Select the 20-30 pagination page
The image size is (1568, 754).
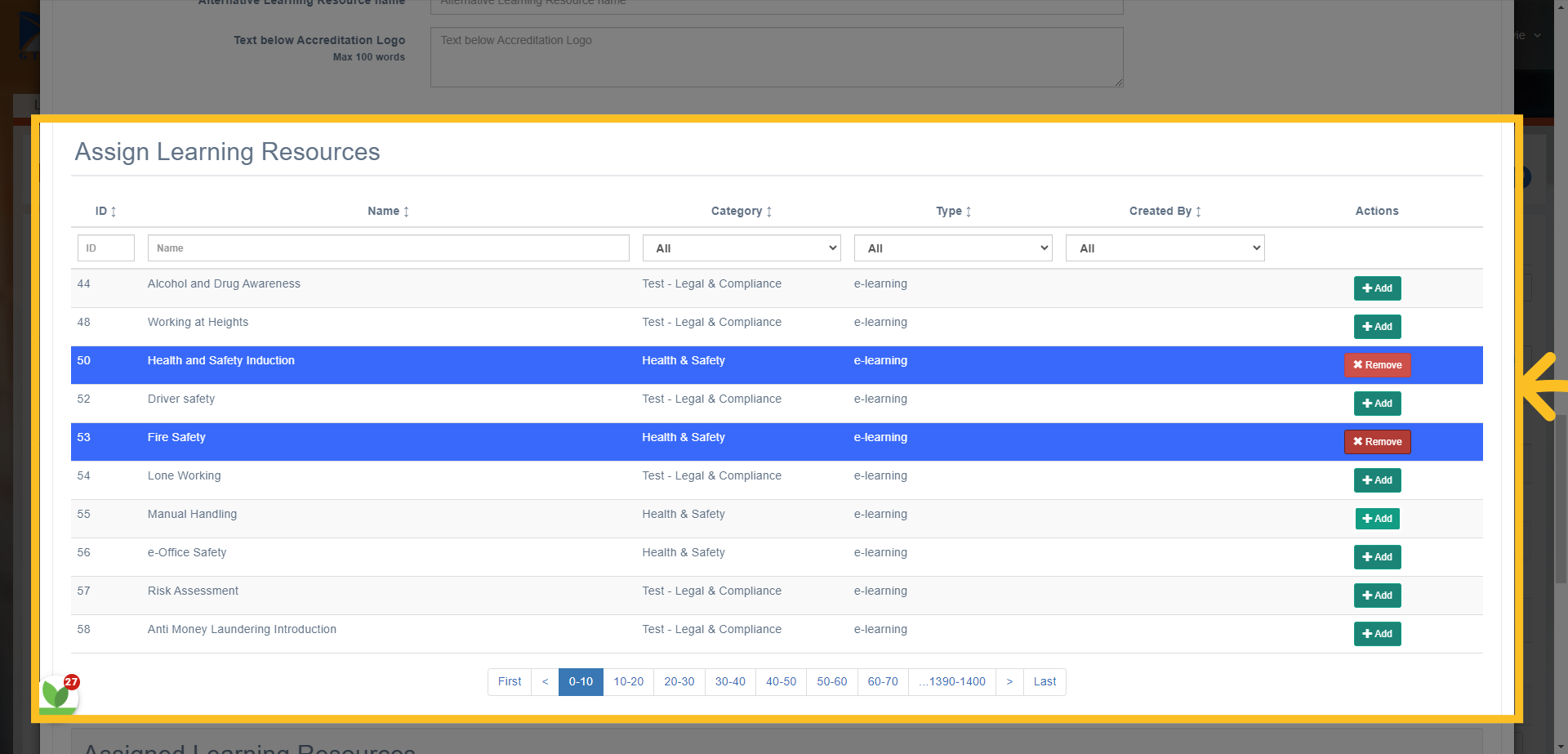(x=679, y=682)
